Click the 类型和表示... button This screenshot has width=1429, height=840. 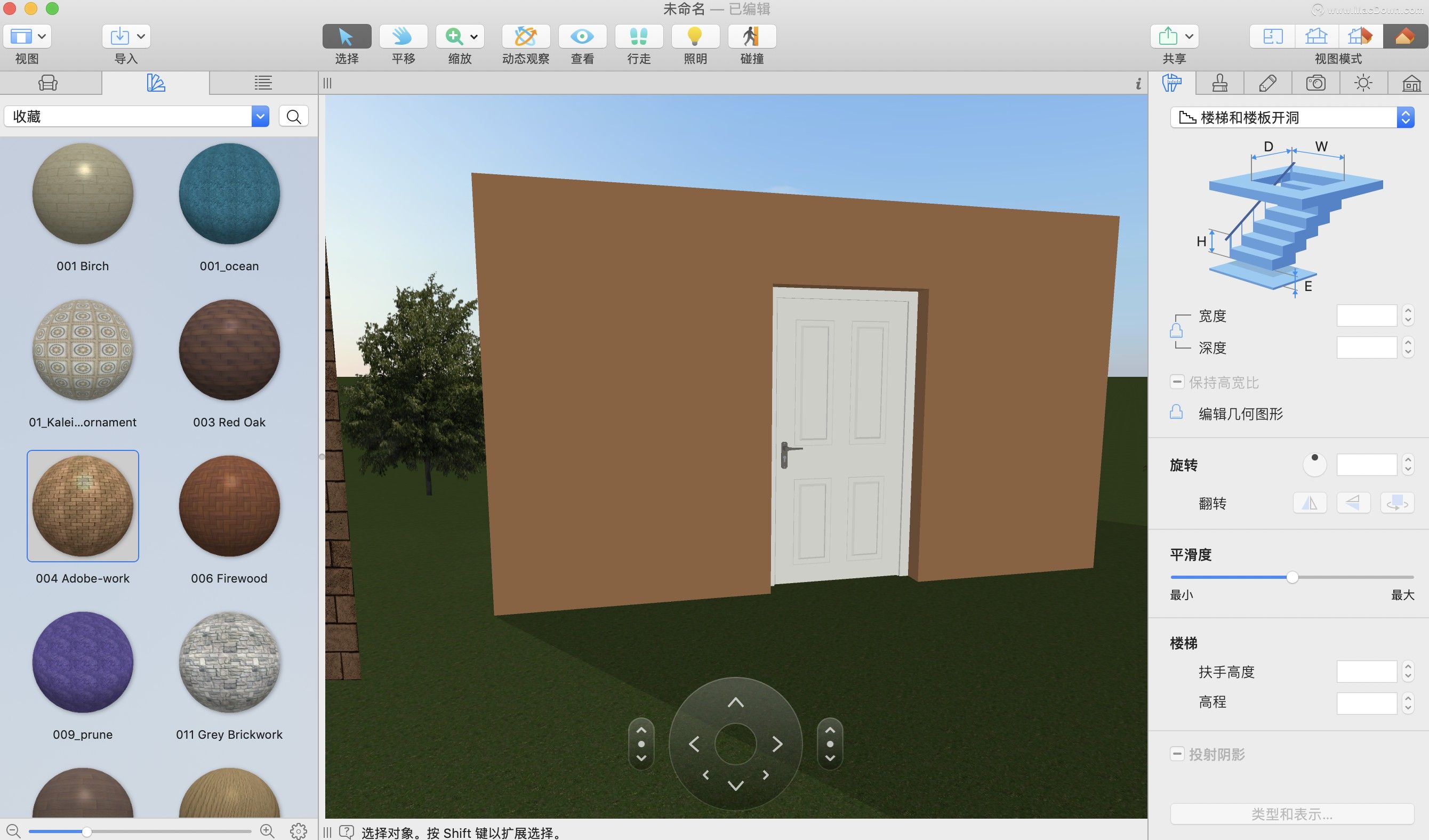coord(1292,814)
